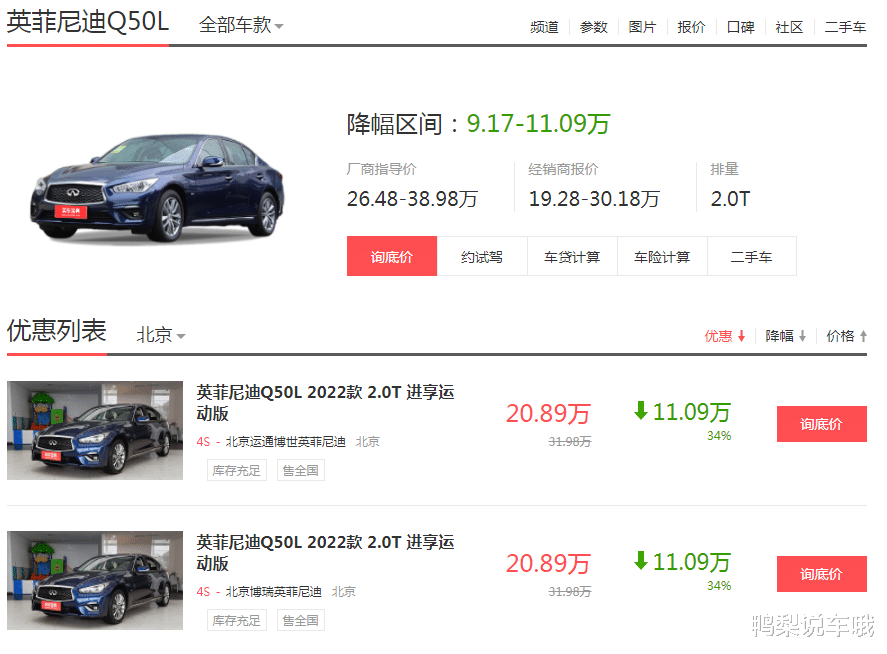Click the 优惠列表 section heading
The image size is (887, 654).
point(57,330)
